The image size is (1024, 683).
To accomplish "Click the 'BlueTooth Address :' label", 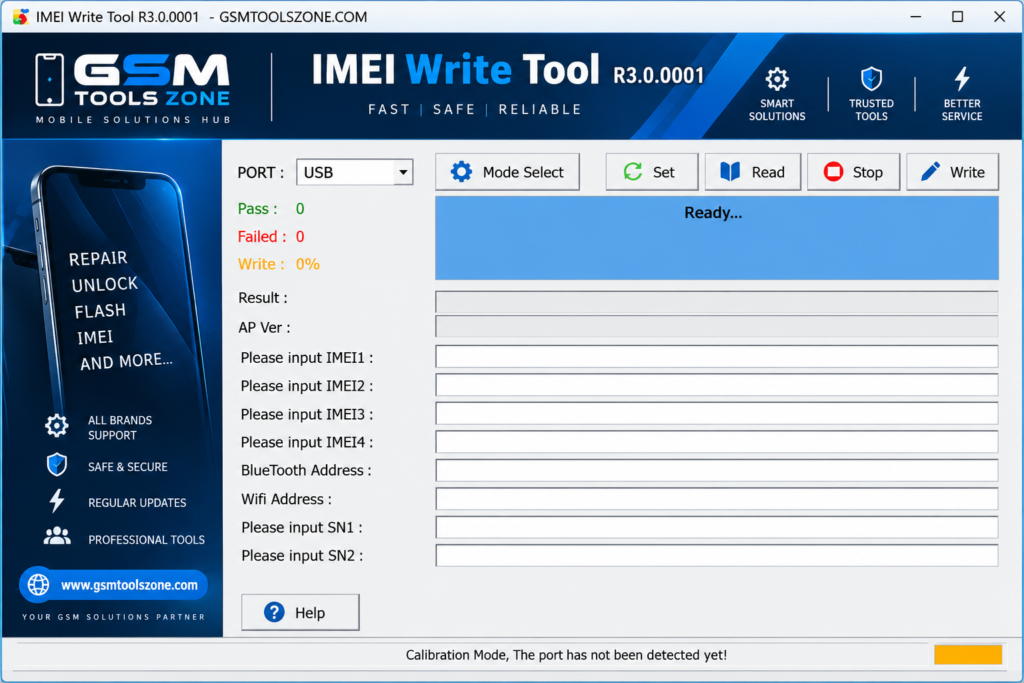I will pos(306,470).
